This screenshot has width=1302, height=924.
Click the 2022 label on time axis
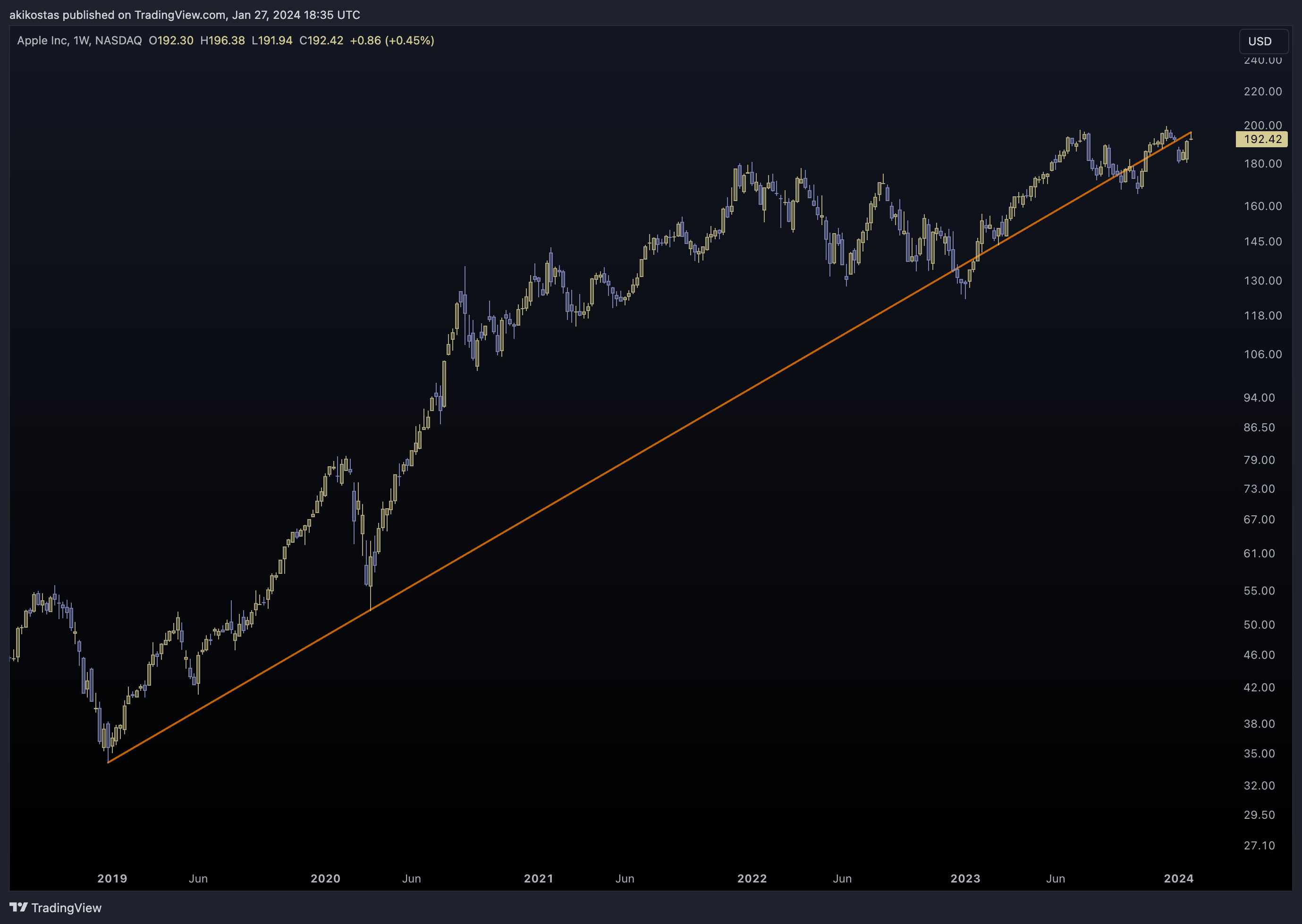coord(752,879)
